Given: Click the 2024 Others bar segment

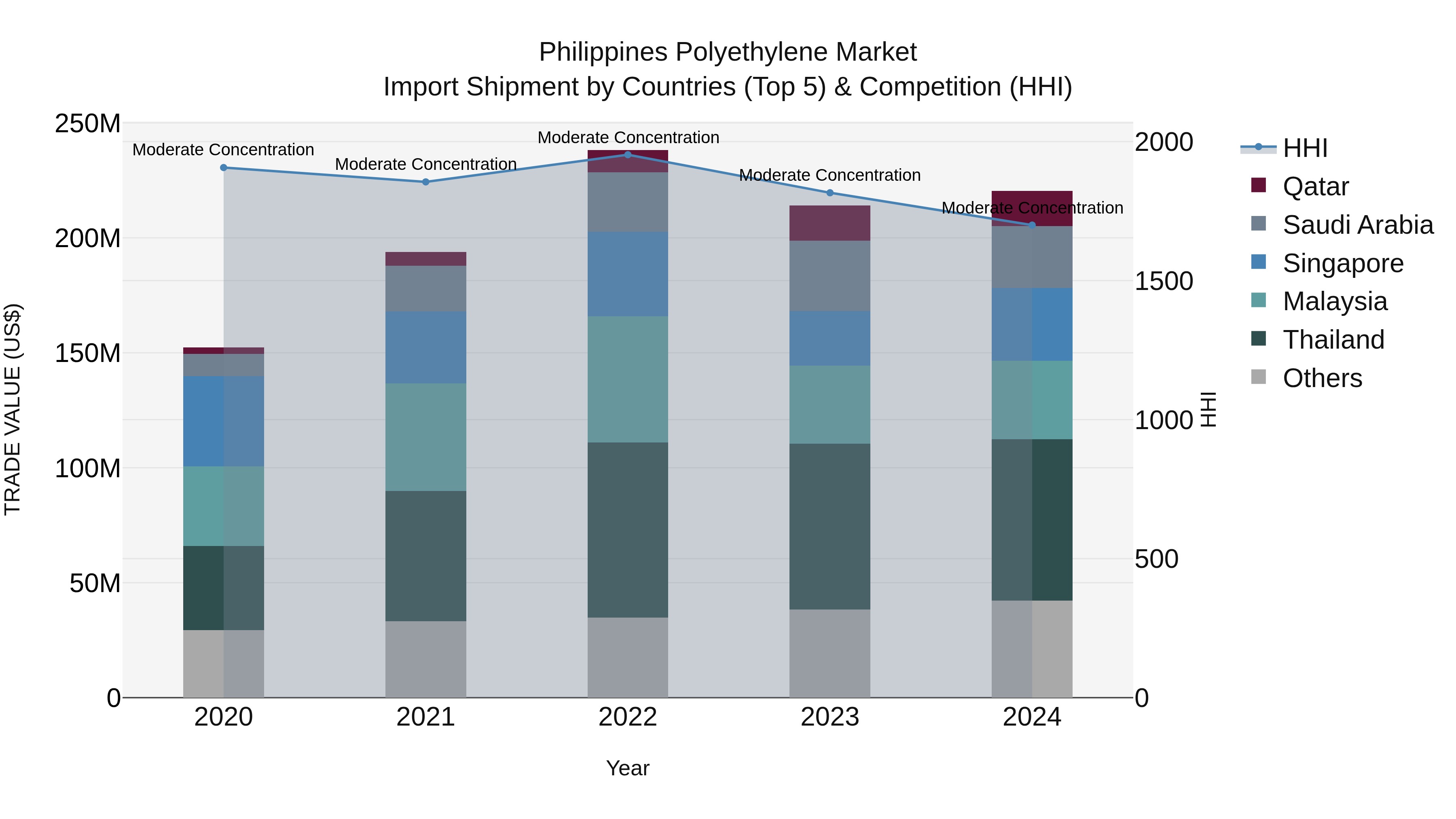Looking at the screenshot, I should pos(1032,649).
